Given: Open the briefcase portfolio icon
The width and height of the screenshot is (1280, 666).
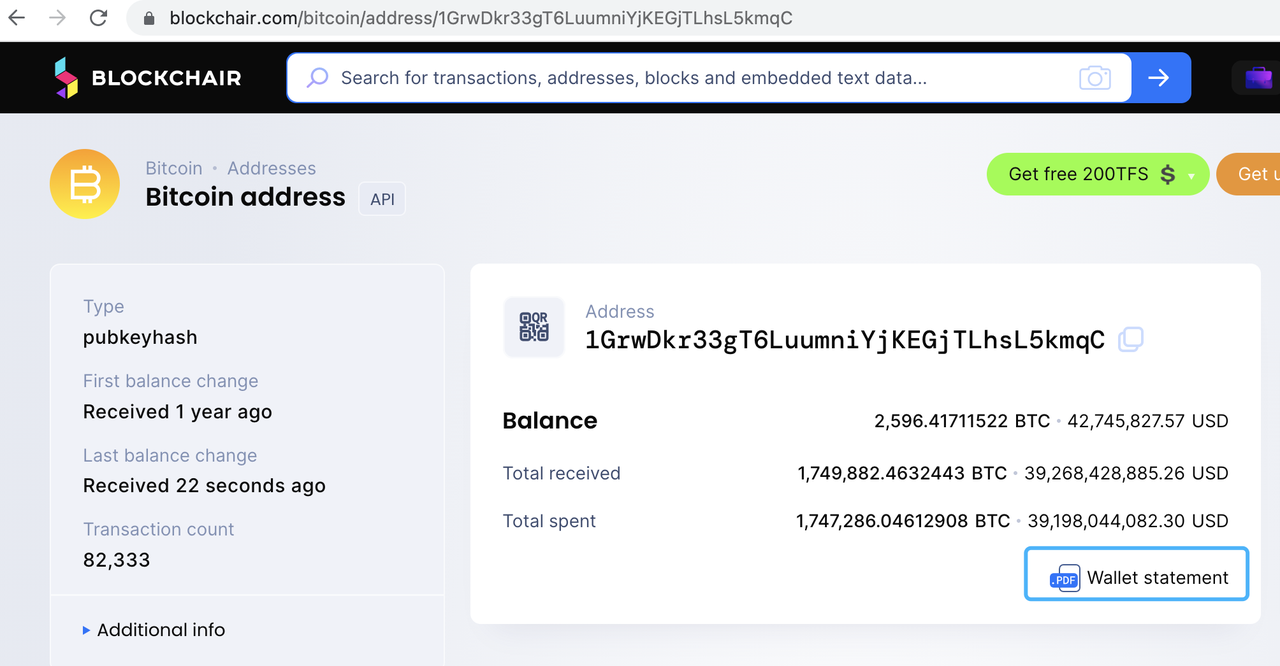Looking at the screenshot, I should pos(1258,78).
